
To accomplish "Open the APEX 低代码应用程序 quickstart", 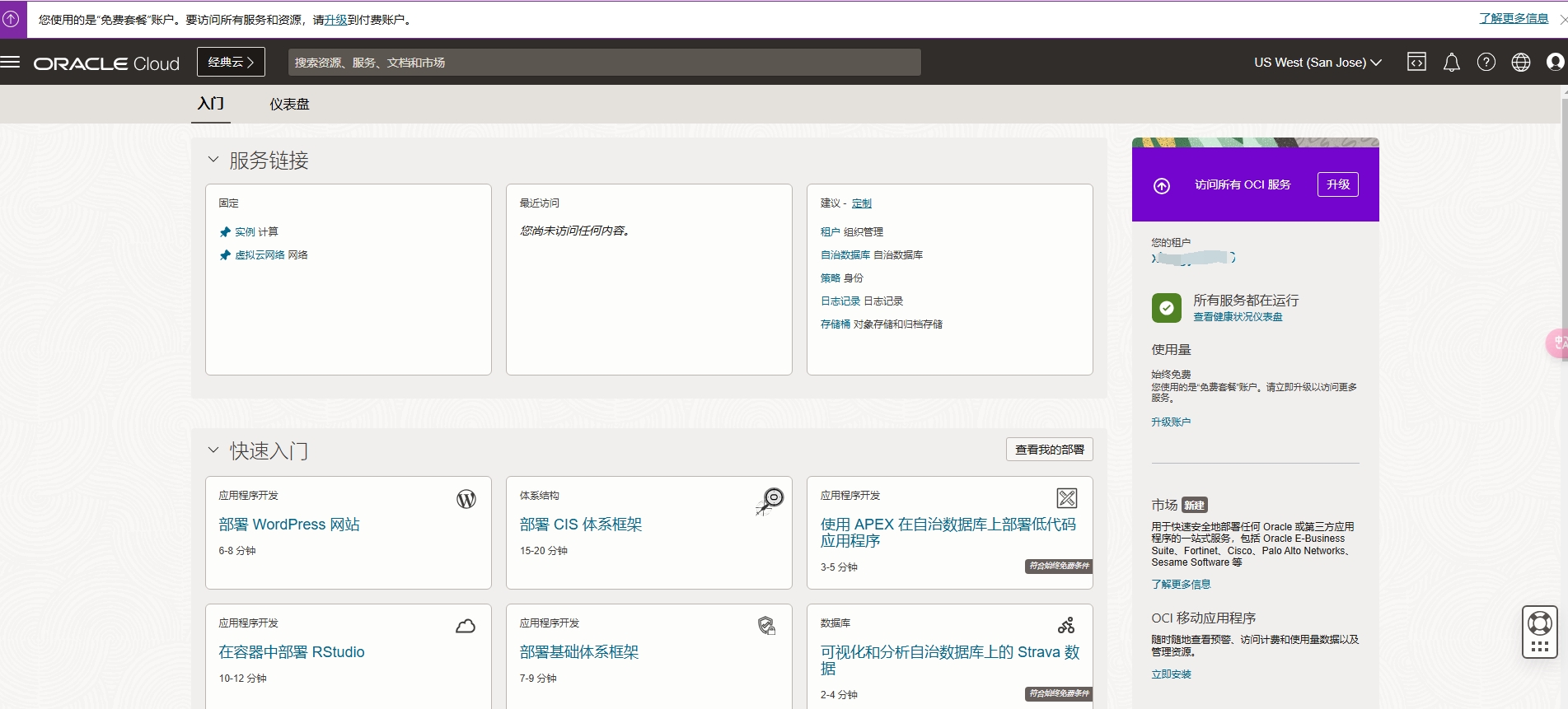I will (x=948, y=533).
